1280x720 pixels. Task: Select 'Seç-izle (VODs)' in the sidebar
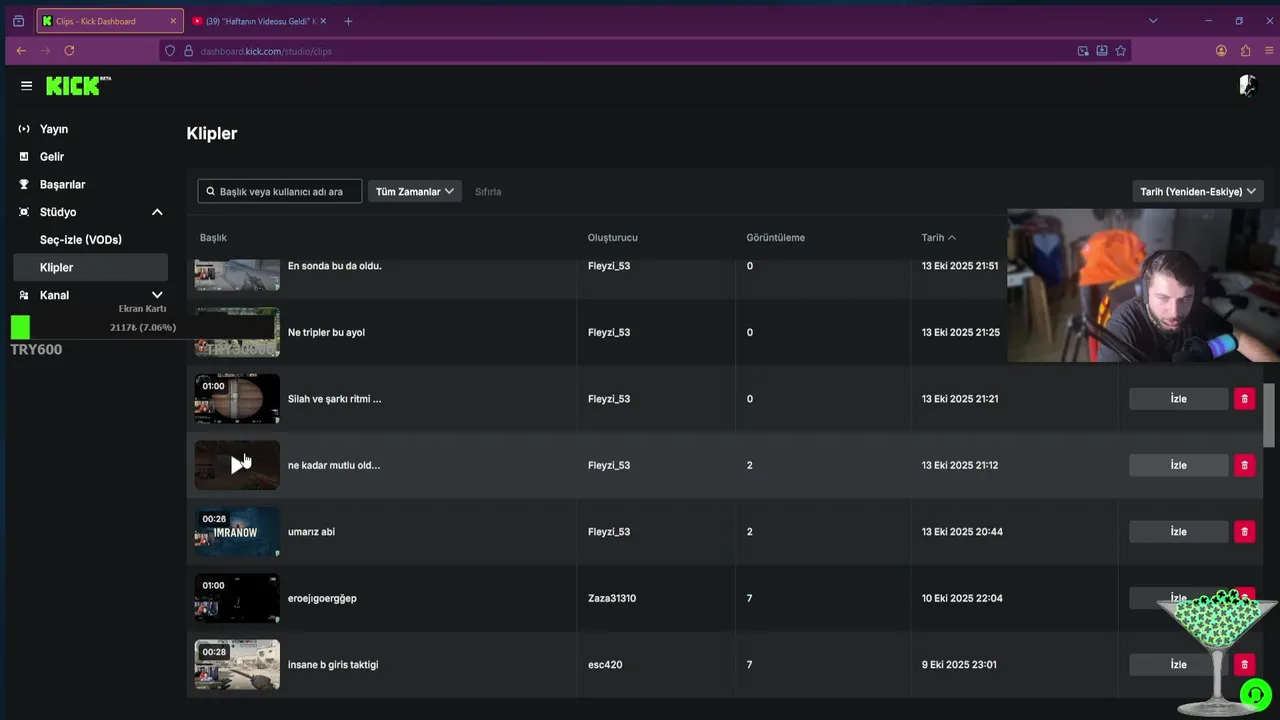pos(81,240)
